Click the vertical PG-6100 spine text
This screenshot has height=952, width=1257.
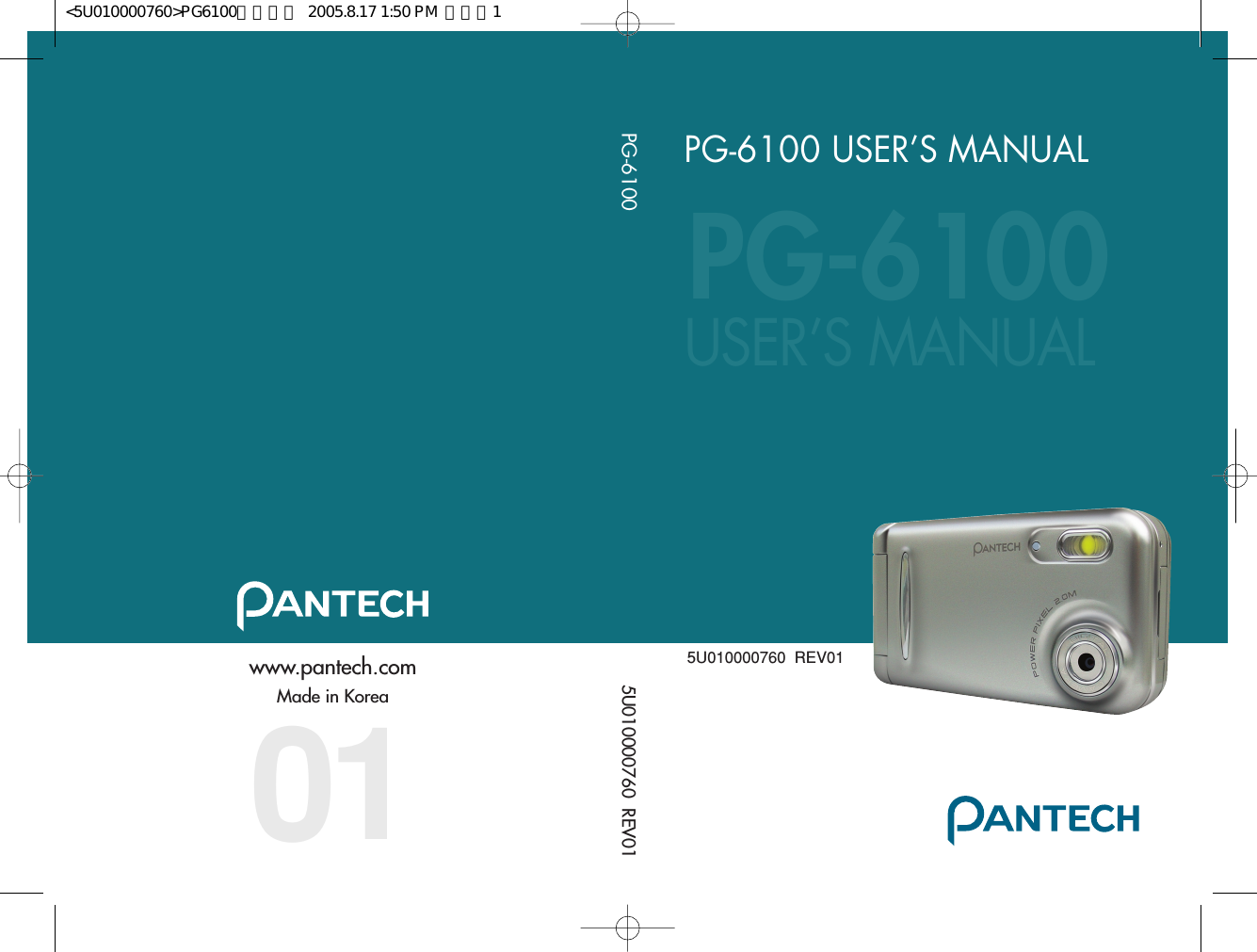click(x=628, y=171)
